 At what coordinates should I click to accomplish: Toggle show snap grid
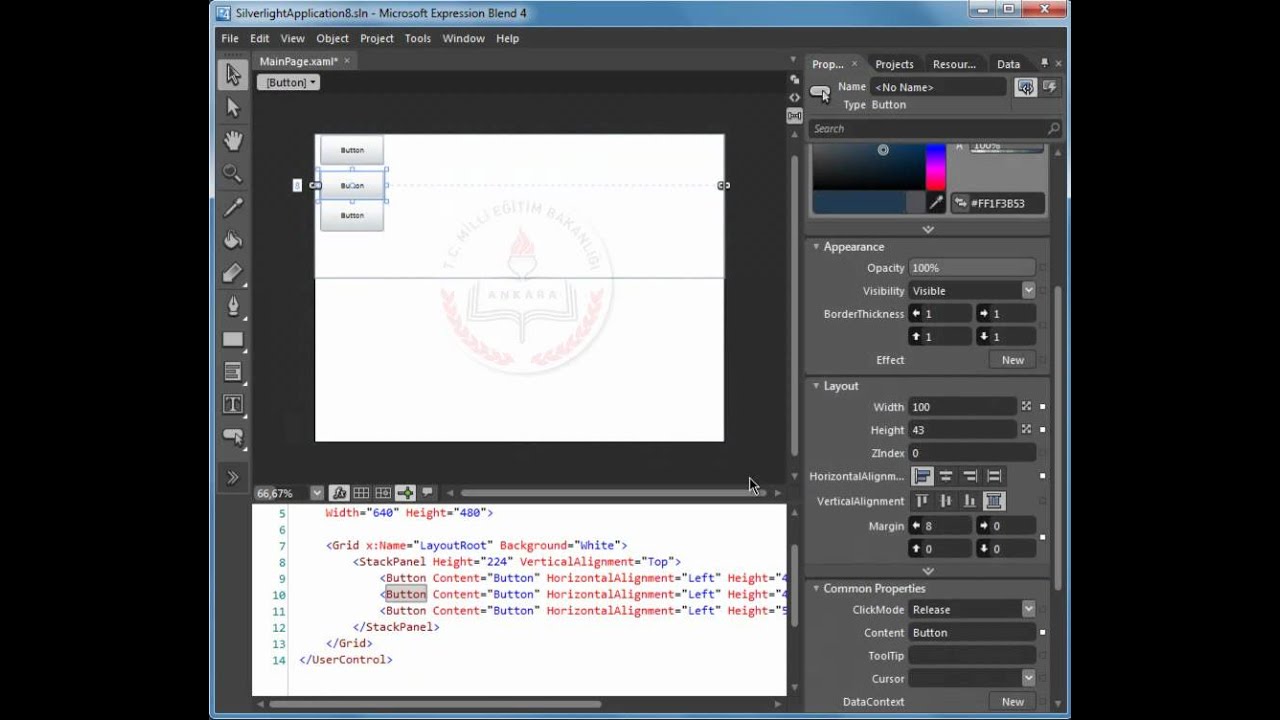pos(361,493)
